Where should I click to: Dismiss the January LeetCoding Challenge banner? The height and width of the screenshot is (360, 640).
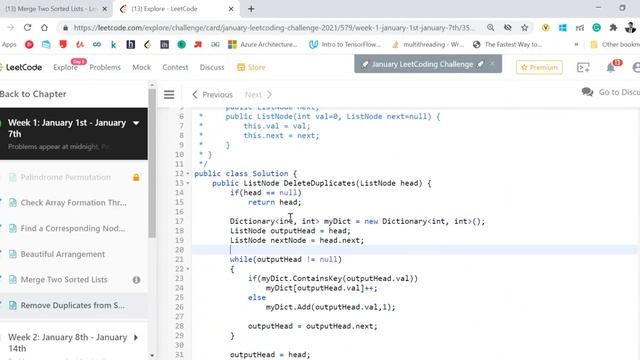coord(492,64)
